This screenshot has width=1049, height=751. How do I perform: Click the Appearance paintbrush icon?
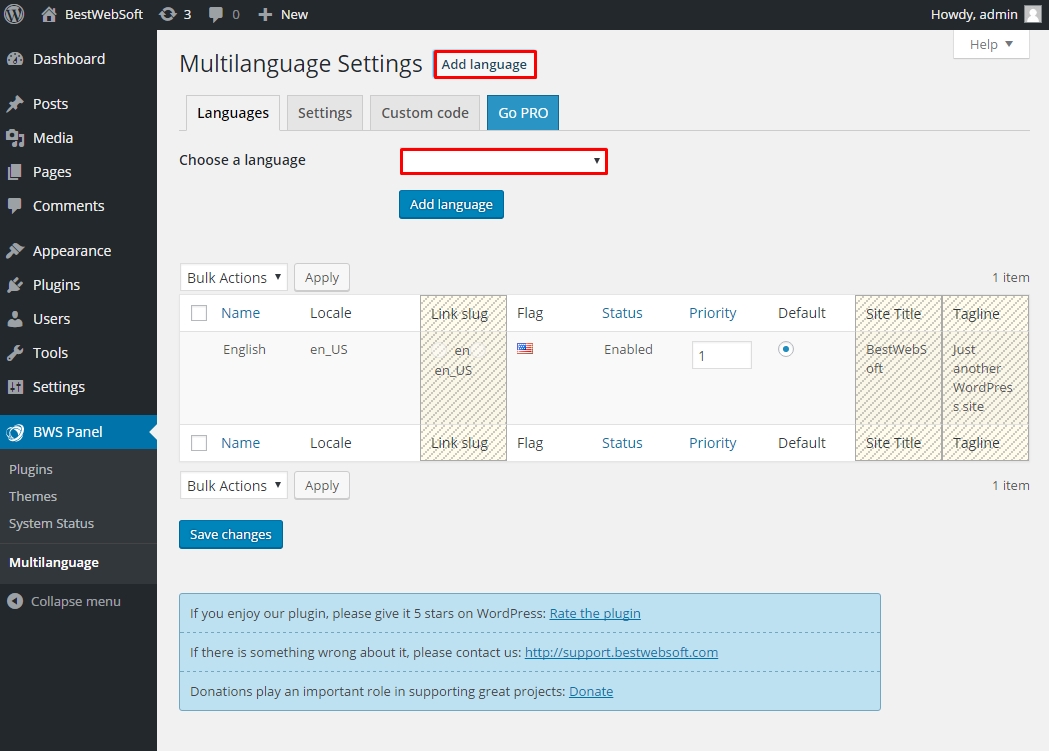[x=15, y=251]
